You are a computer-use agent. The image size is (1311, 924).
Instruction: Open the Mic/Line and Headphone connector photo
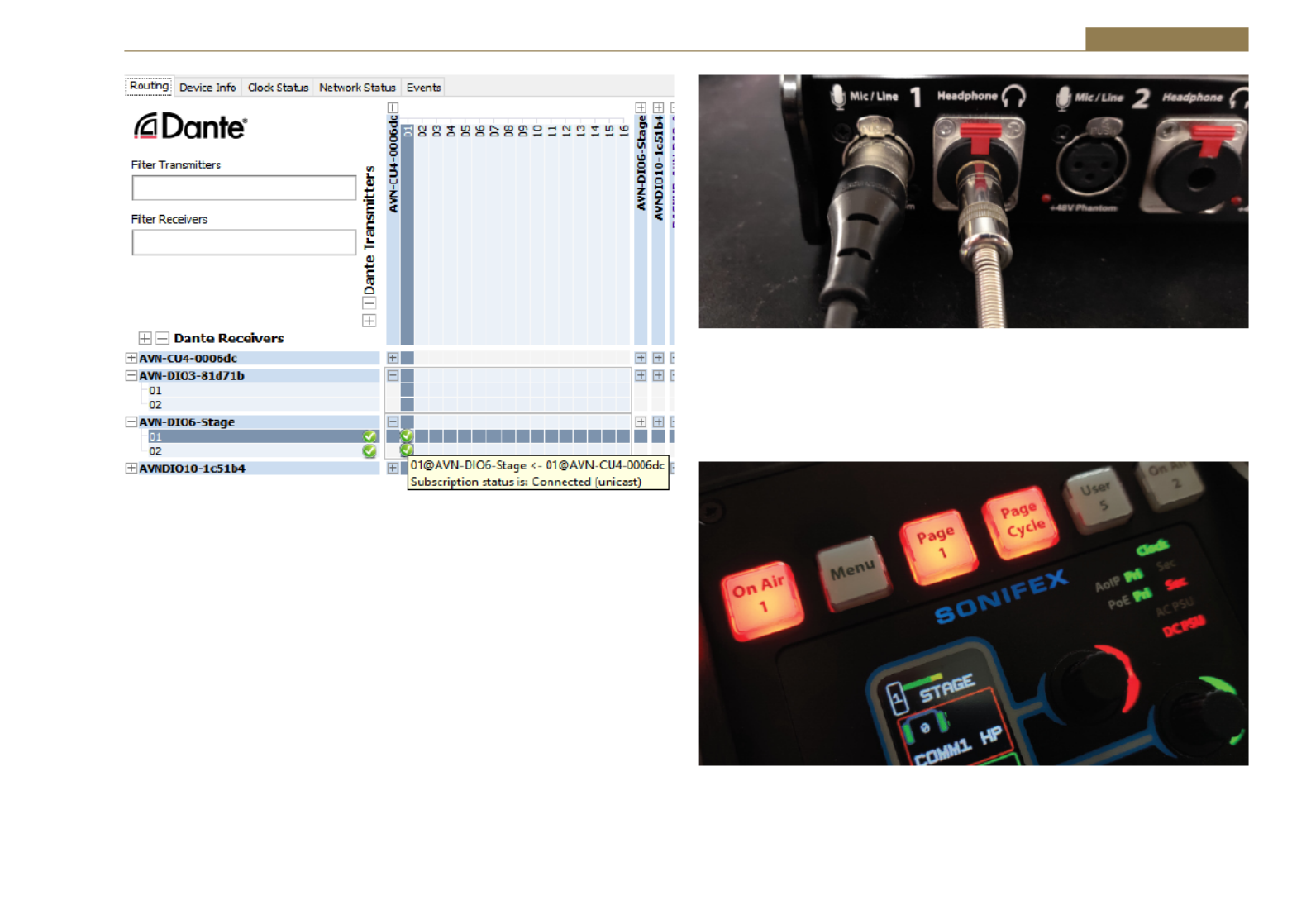pyautogui.click(x=973, y=202)
